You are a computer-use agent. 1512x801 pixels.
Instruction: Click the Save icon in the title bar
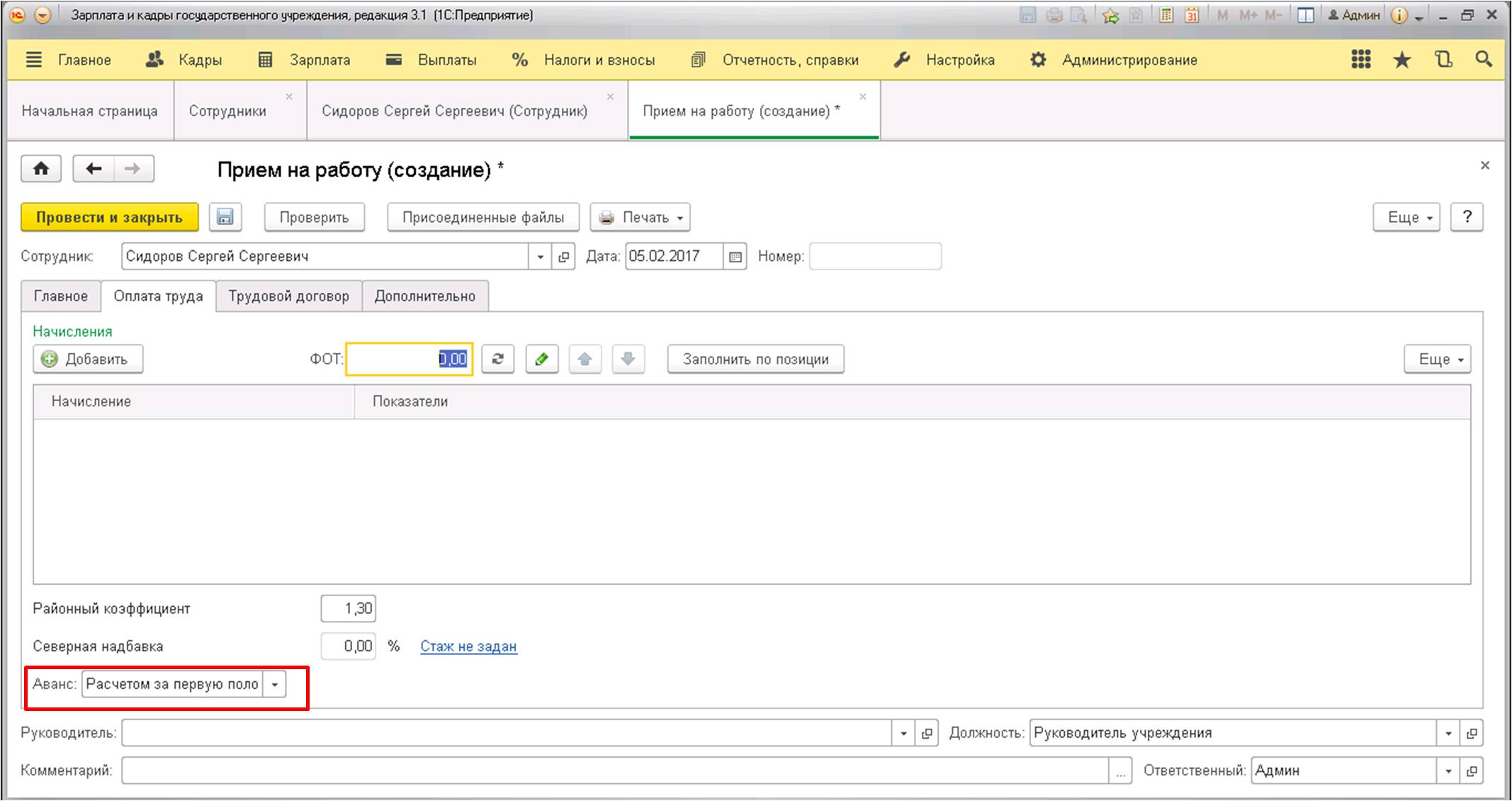(x=1028, y=15)
